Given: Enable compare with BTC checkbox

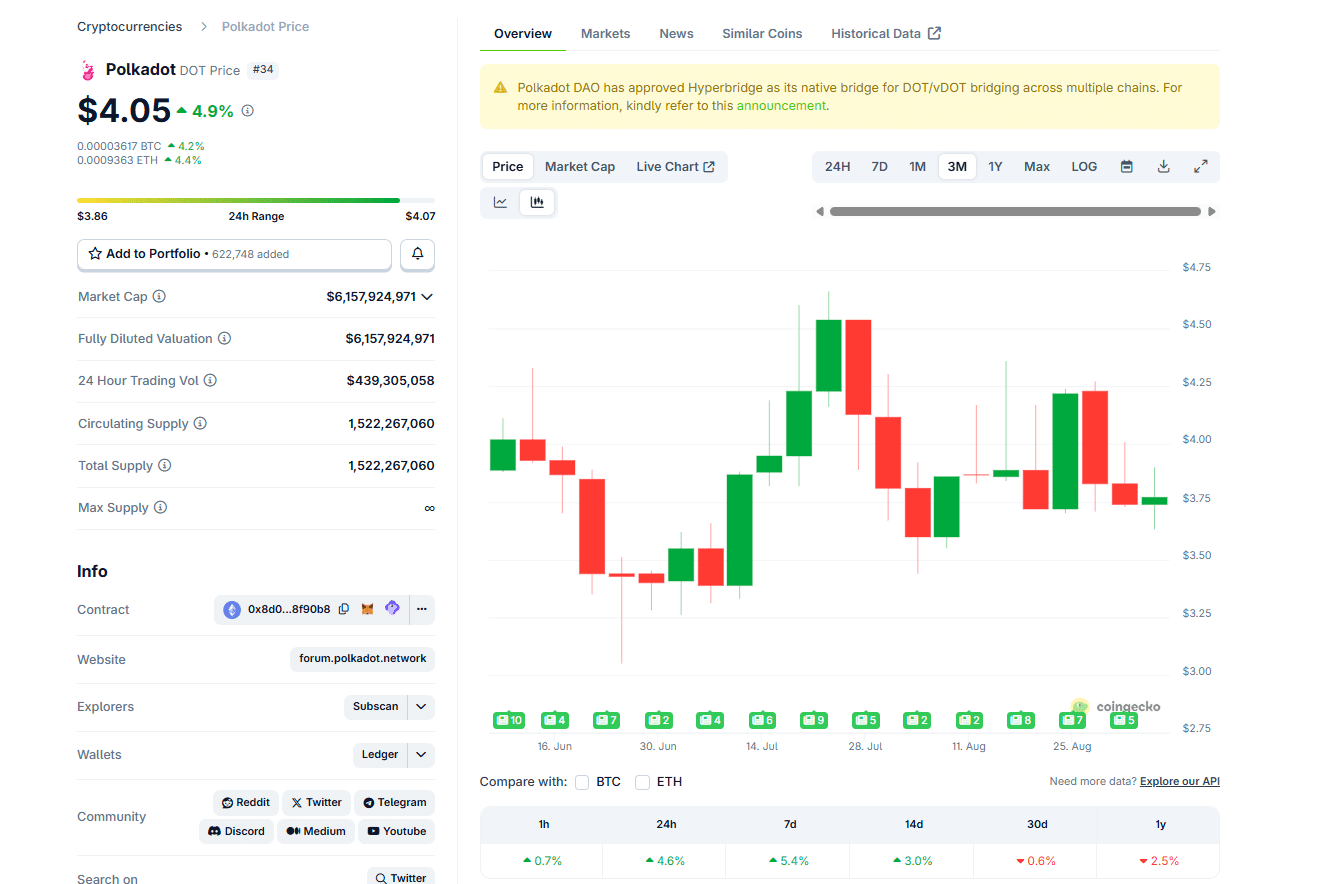Looking at the screenshot, I should 582,782.
